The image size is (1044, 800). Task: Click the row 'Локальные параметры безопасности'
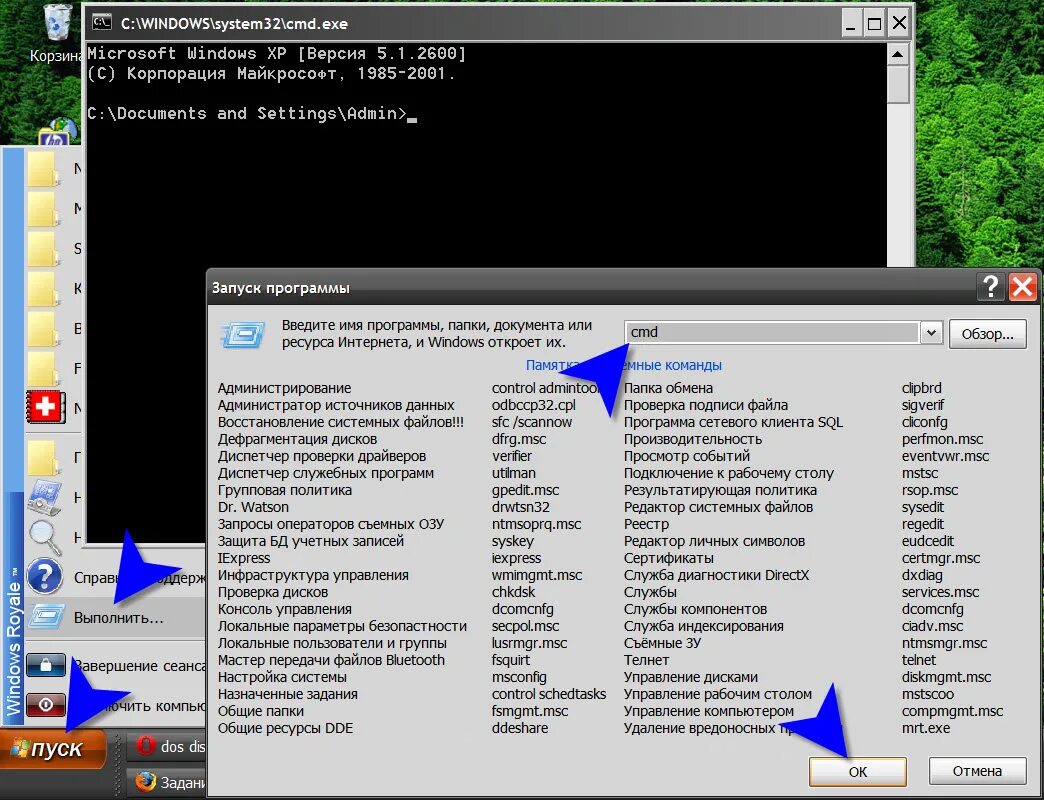tap(342, 626)
